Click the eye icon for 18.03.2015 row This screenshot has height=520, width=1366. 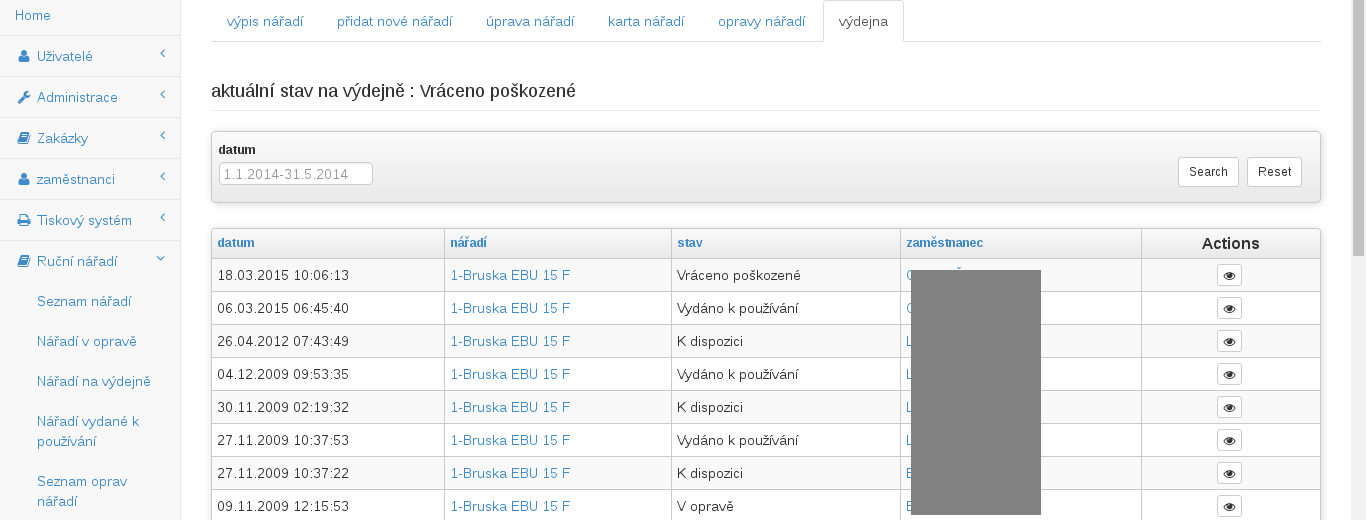tap(1229, 275)
